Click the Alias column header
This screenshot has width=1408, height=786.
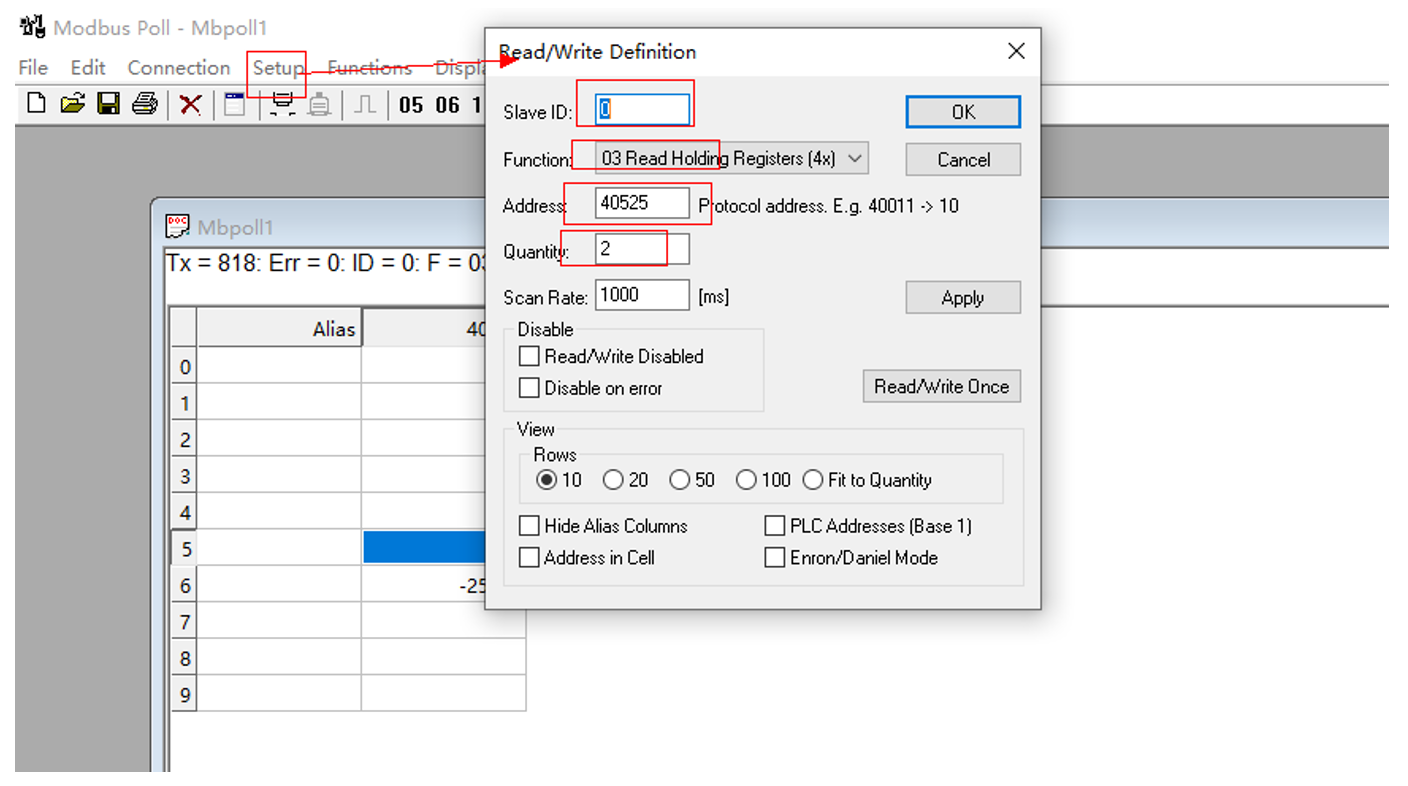coord(279,328)
